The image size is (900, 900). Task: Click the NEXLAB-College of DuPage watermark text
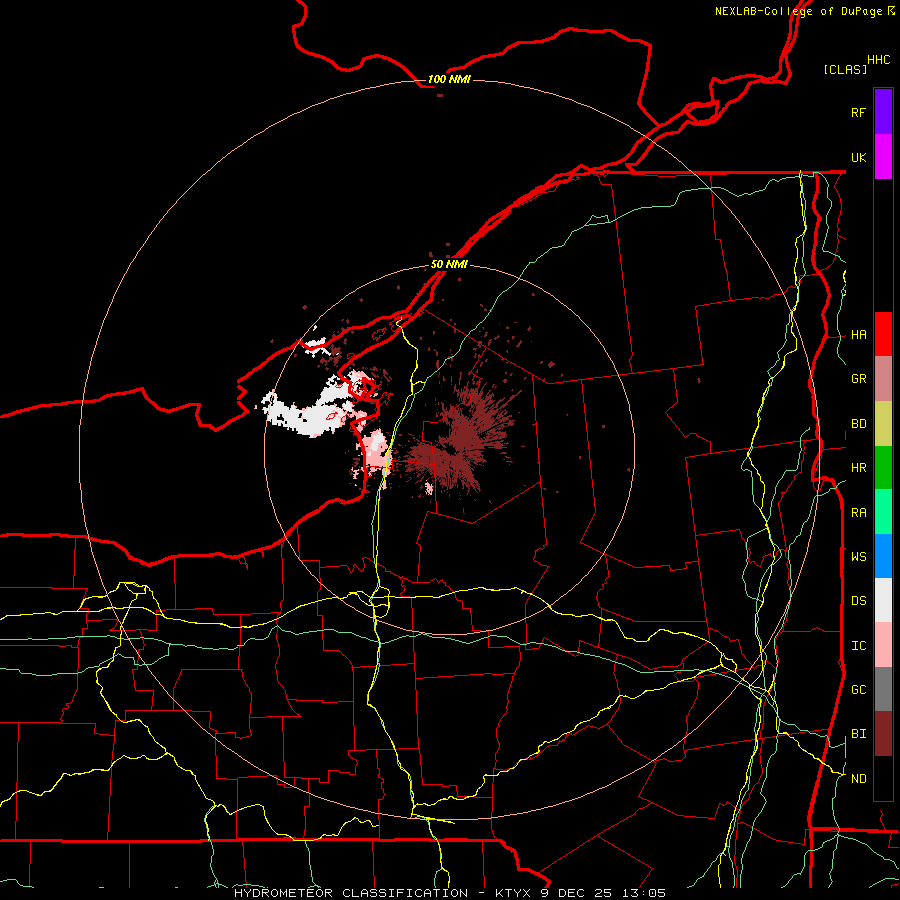(x=799, y=11)
